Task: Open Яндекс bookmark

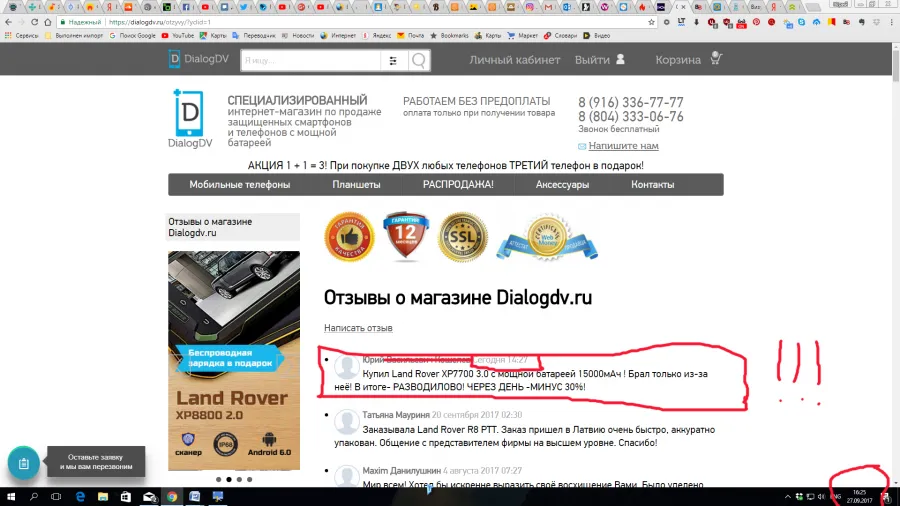Action: [377, 36]
